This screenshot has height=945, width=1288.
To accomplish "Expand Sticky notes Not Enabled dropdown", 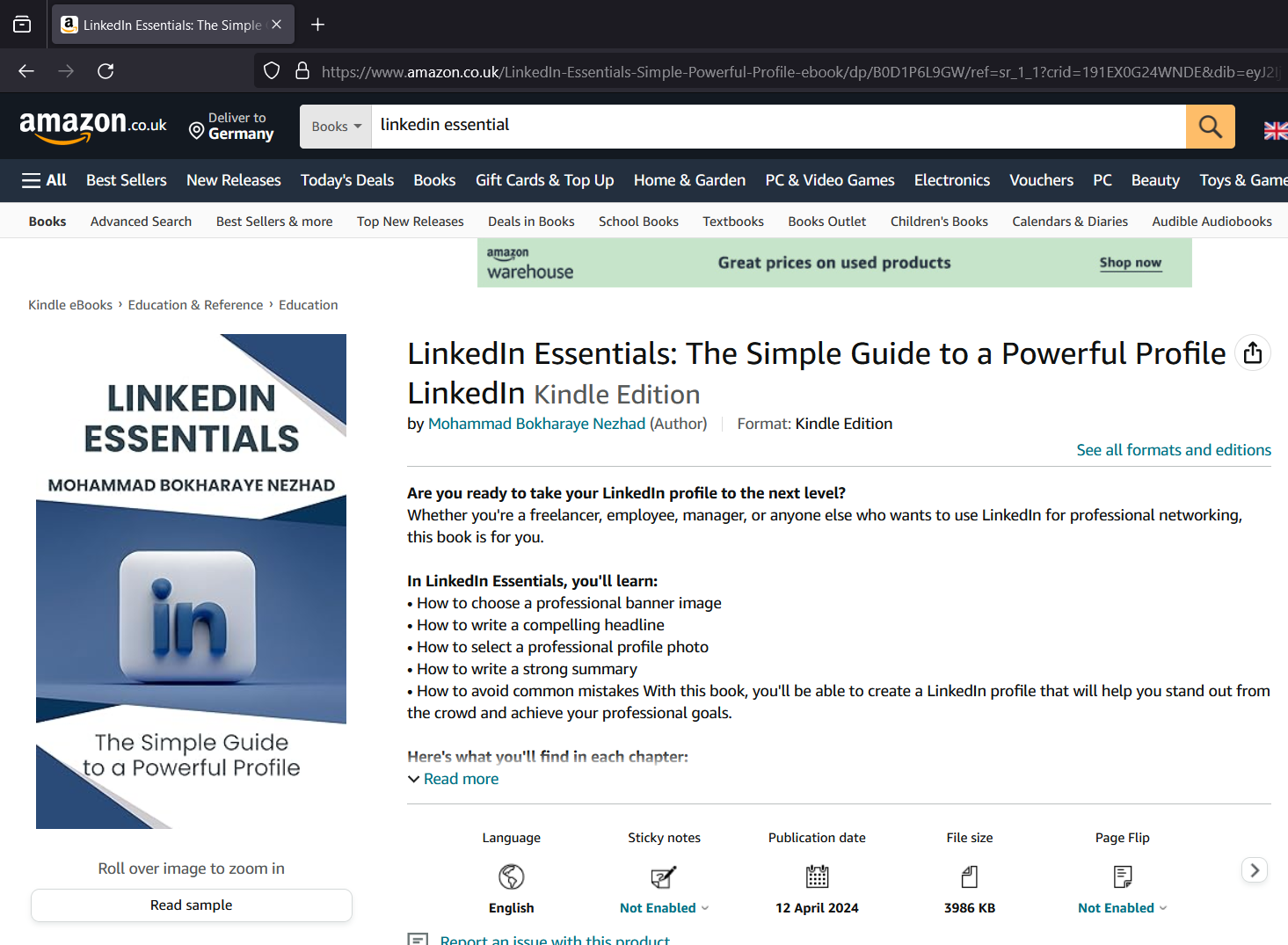I will coord(664,908).
